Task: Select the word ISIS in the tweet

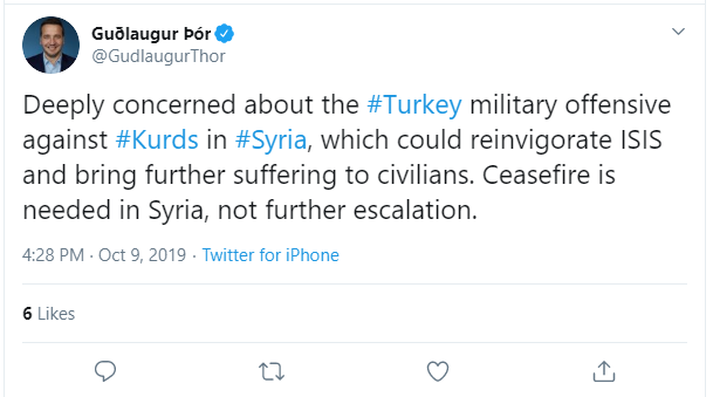Action: click(641, 140)
